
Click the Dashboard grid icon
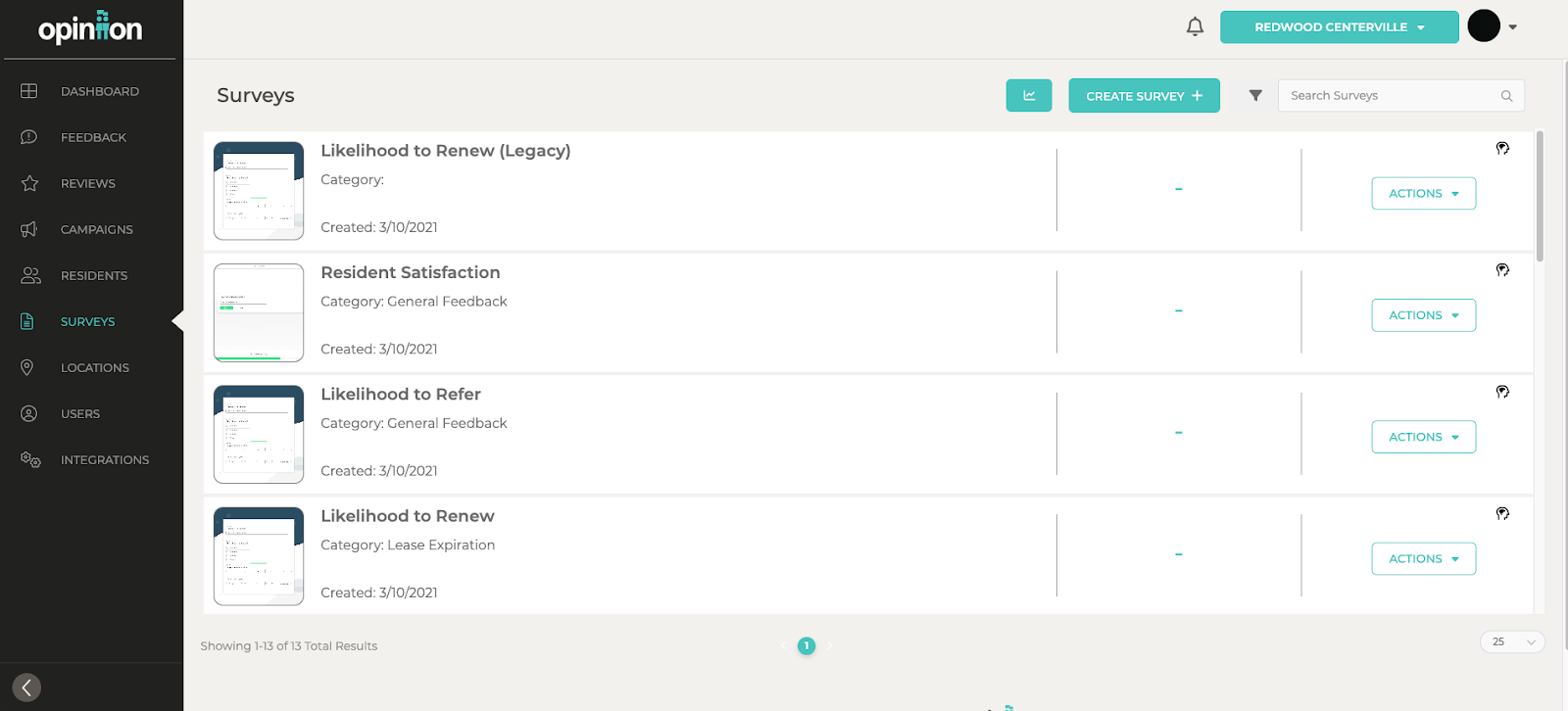click(29, 91)
